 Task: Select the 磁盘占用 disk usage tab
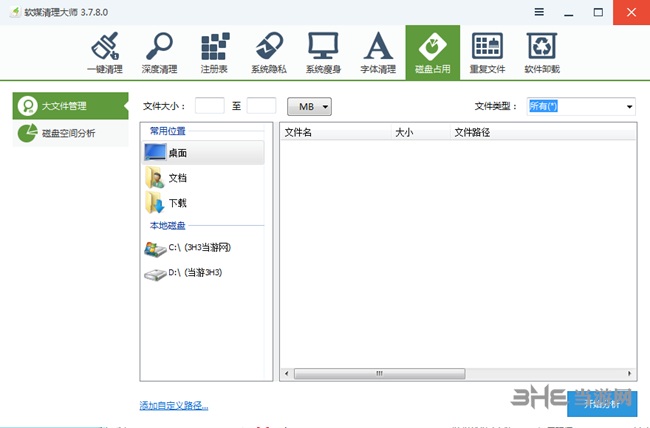(433, 53)
